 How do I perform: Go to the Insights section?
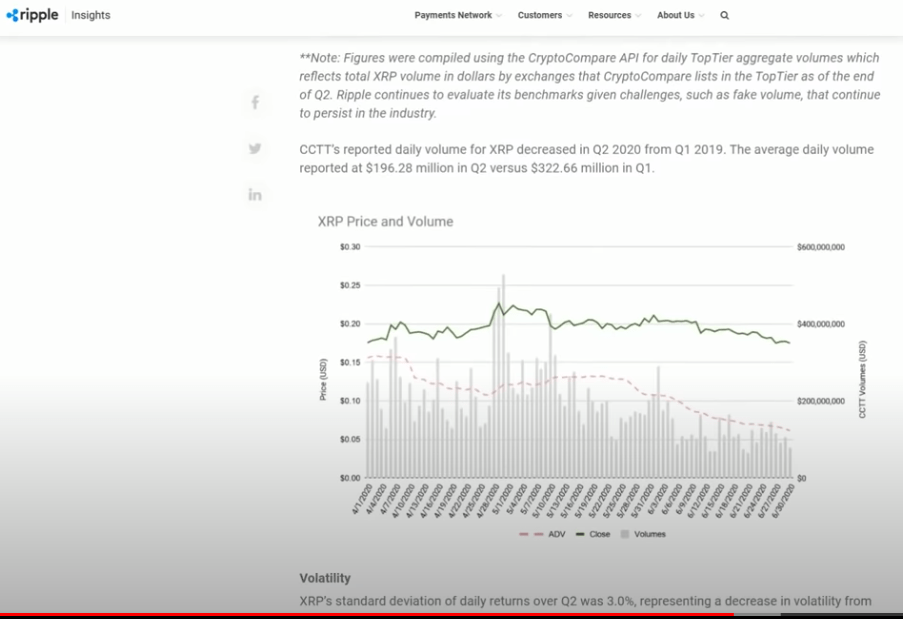coord(91,16)
